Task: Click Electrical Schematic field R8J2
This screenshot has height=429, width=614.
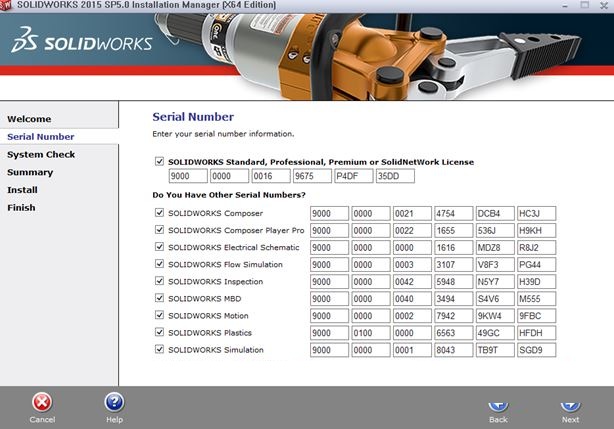Action: pyautogui.click(x=536, y=248)
